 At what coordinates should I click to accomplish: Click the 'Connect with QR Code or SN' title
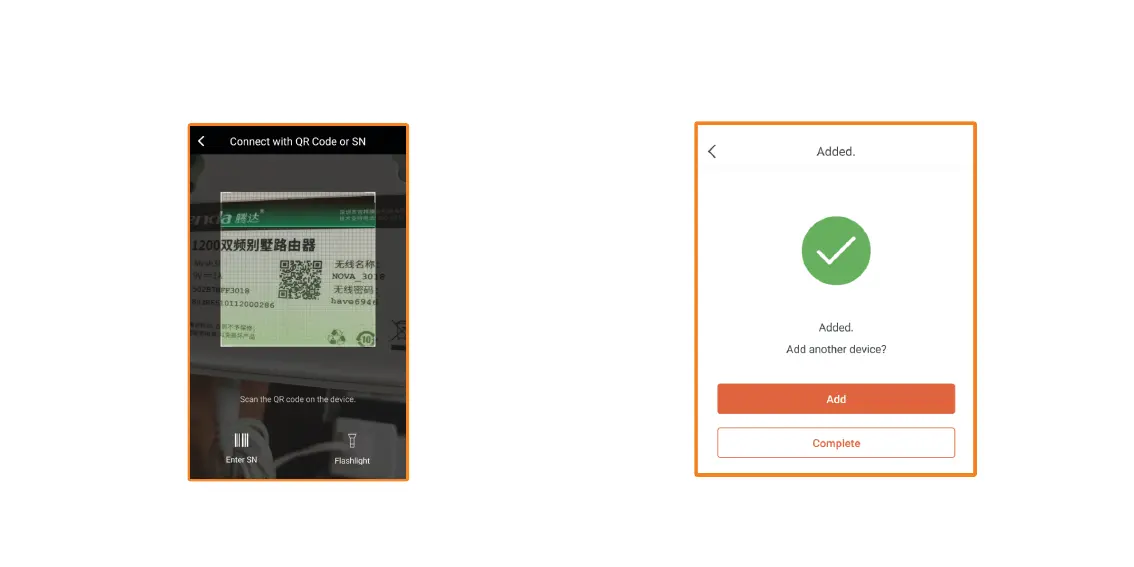click(x=298, y=141)
